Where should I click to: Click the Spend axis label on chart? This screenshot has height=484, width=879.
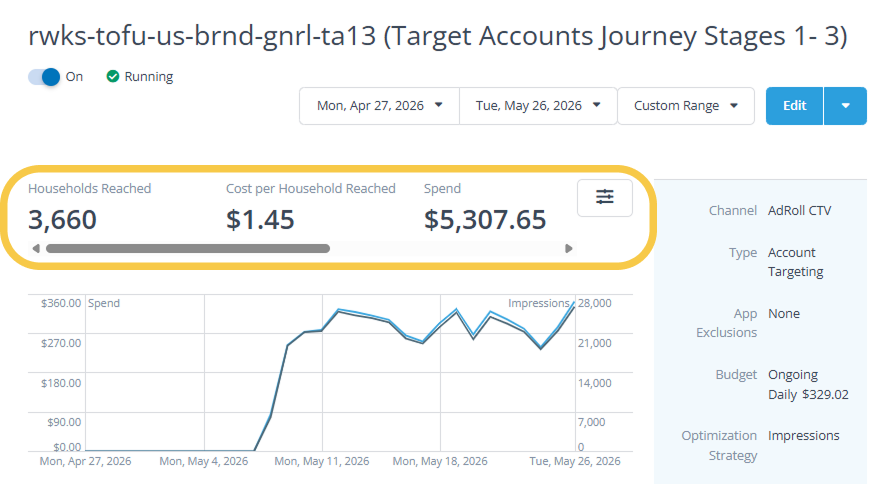point(104,303)
